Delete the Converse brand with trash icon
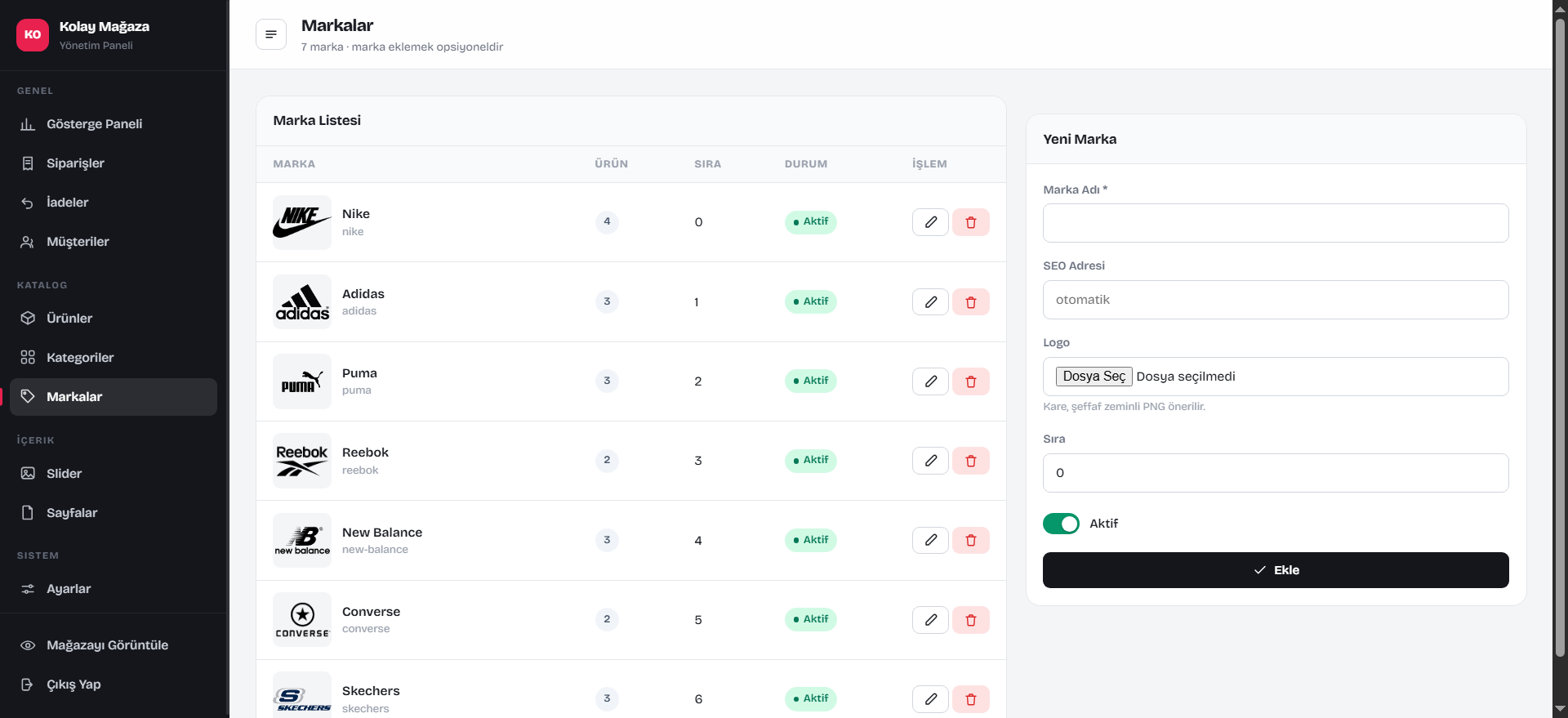The width and height of the screenshot is (1568, 718). click(971, 620)
